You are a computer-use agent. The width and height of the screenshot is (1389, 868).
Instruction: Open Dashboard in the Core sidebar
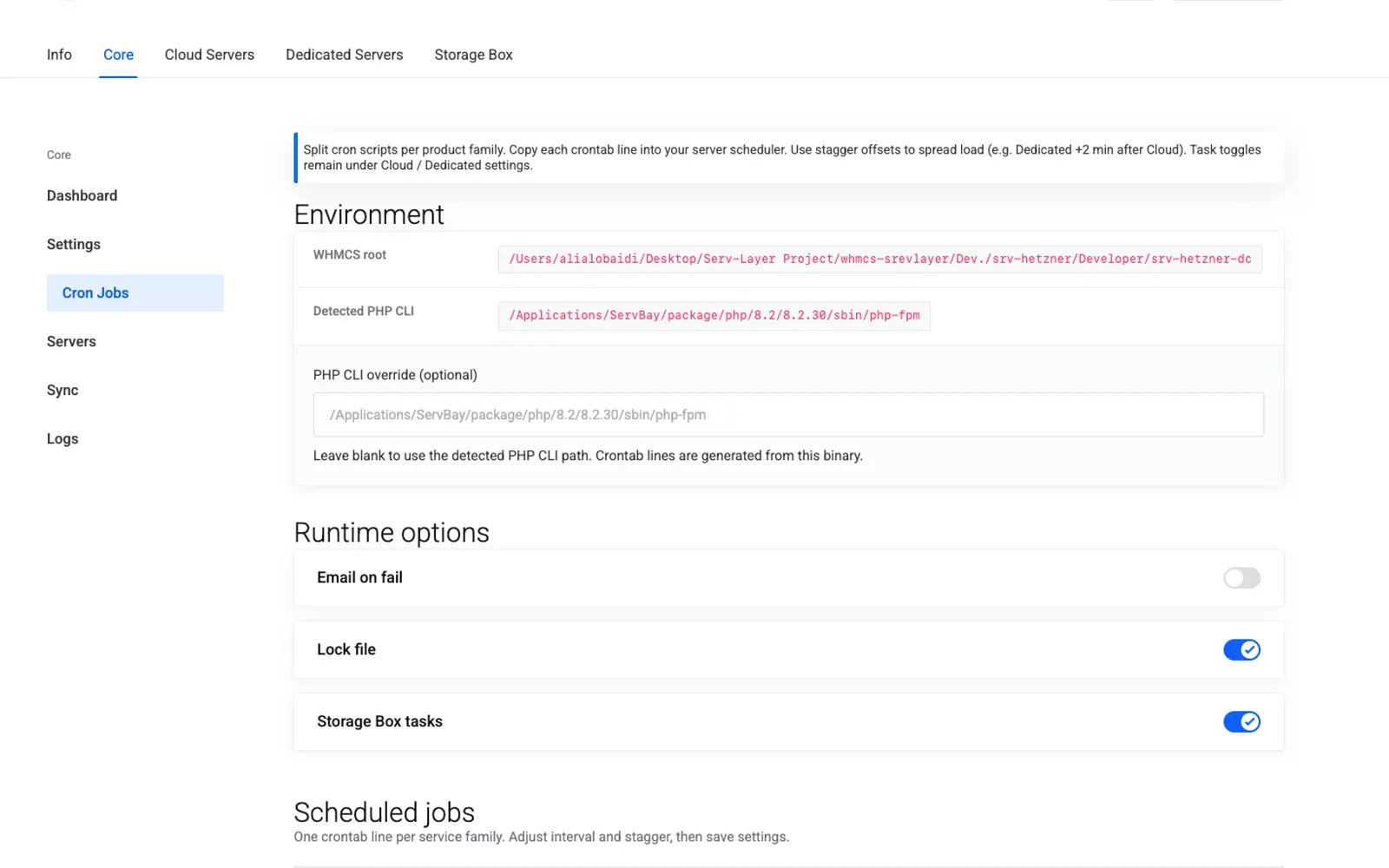pyautogui.click(x=82, y=195)
